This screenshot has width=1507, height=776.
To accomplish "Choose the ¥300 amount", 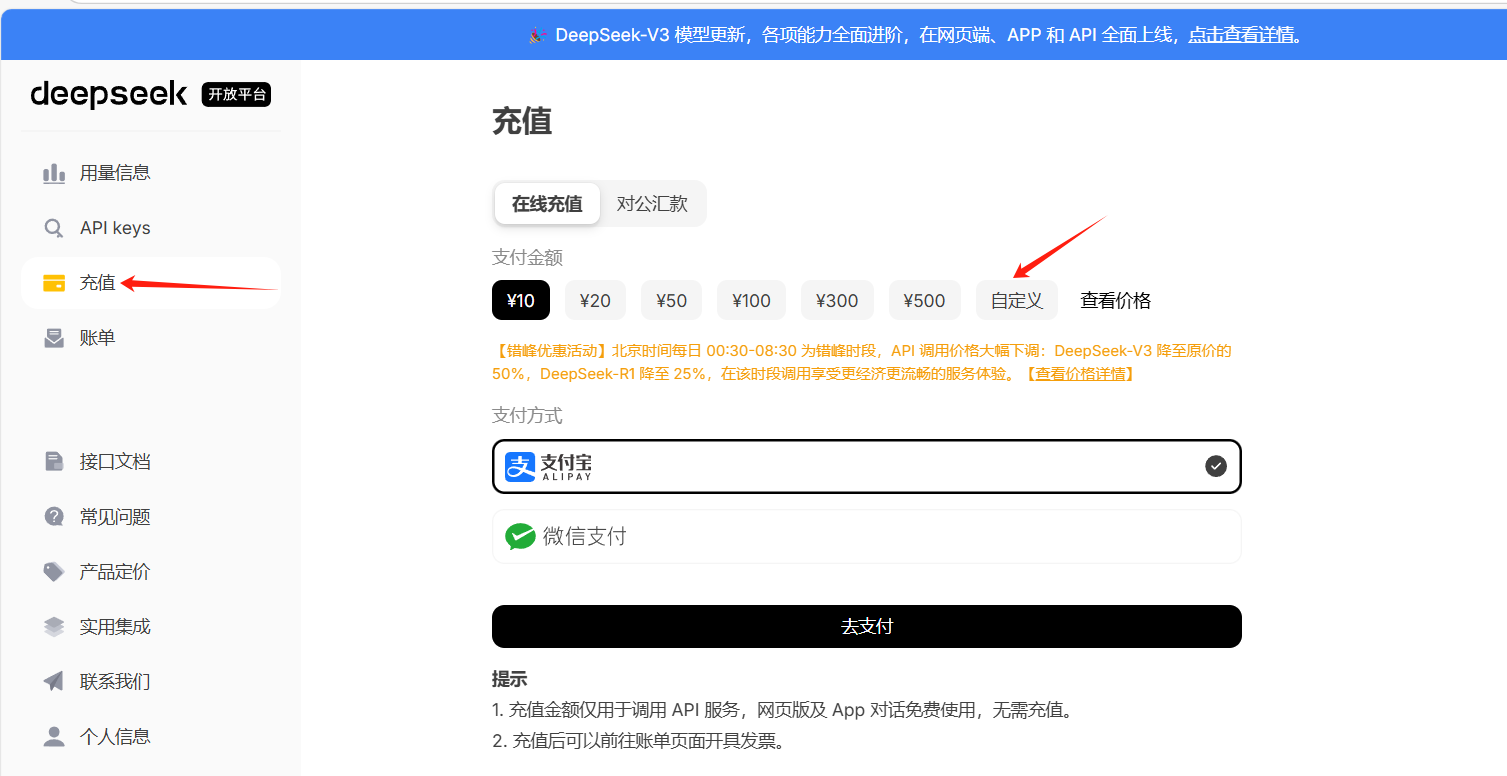I will (x=837, y=301).
